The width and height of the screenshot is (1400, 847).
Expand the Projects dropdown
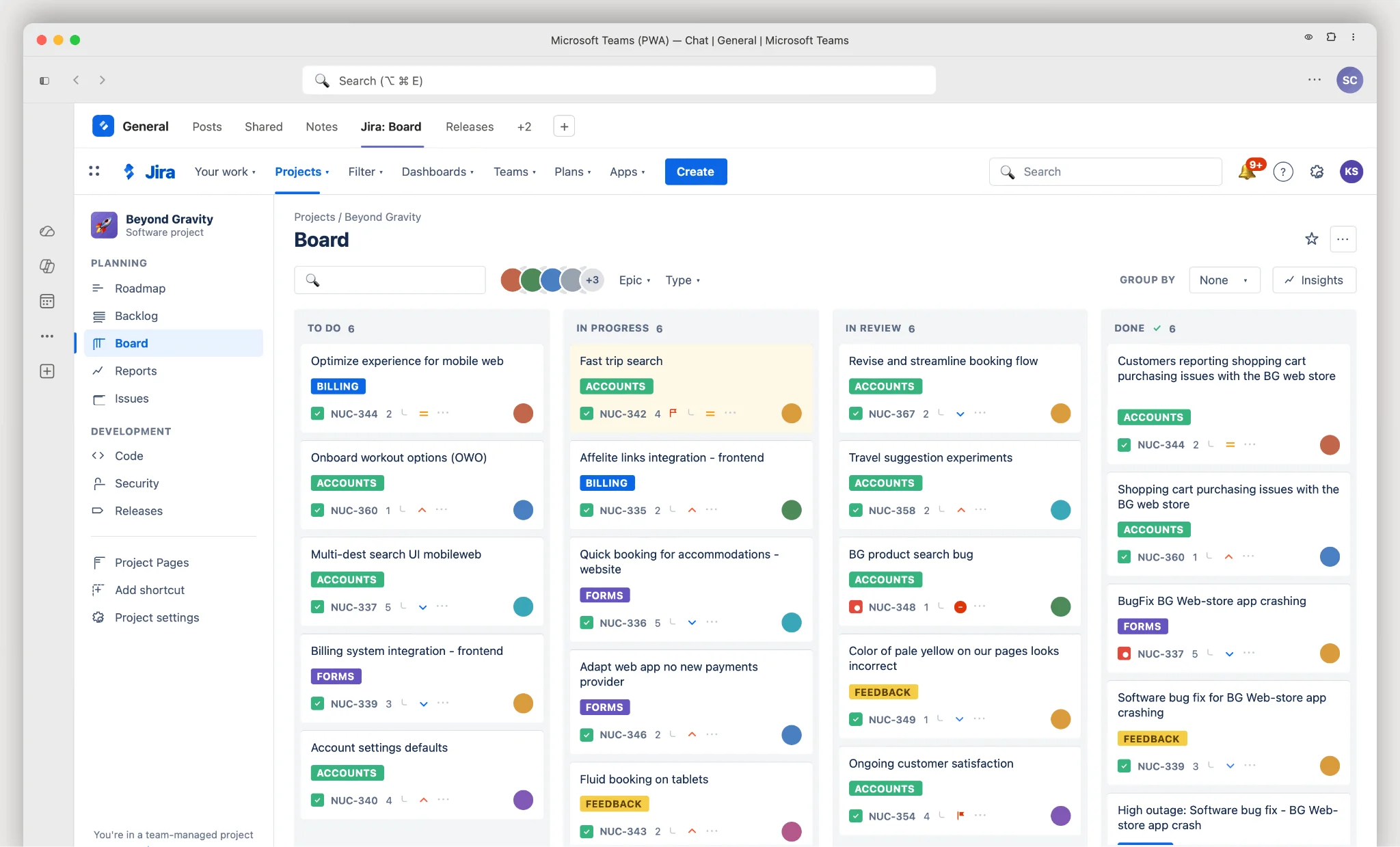pyautogui.click(x=302, y=172)
